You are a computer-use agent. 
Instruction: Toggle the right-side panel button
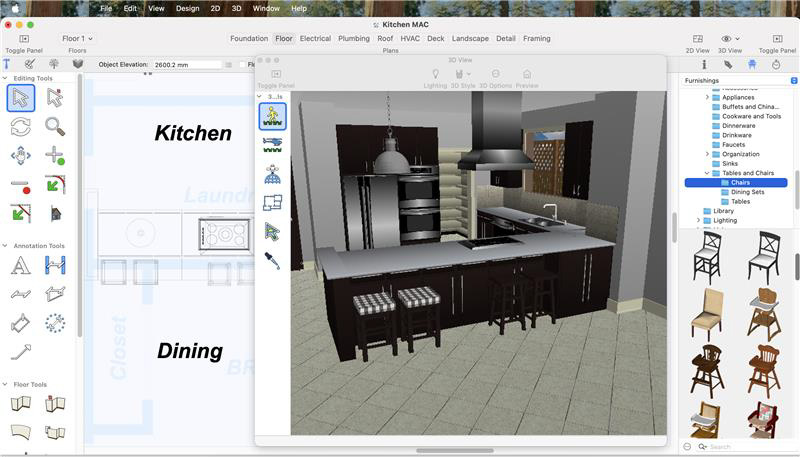[777, 39]
